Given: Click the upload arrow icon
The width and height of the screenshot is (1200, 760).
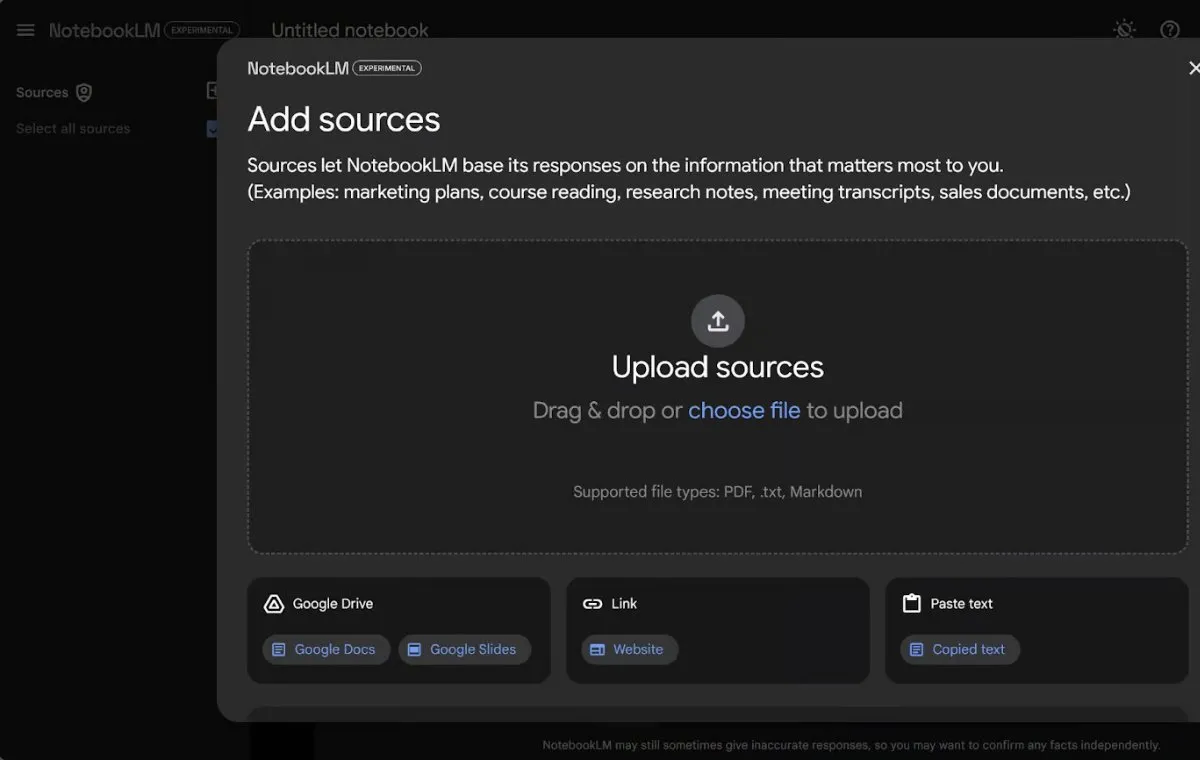Looking at the screenshot, I should [717, 321].
